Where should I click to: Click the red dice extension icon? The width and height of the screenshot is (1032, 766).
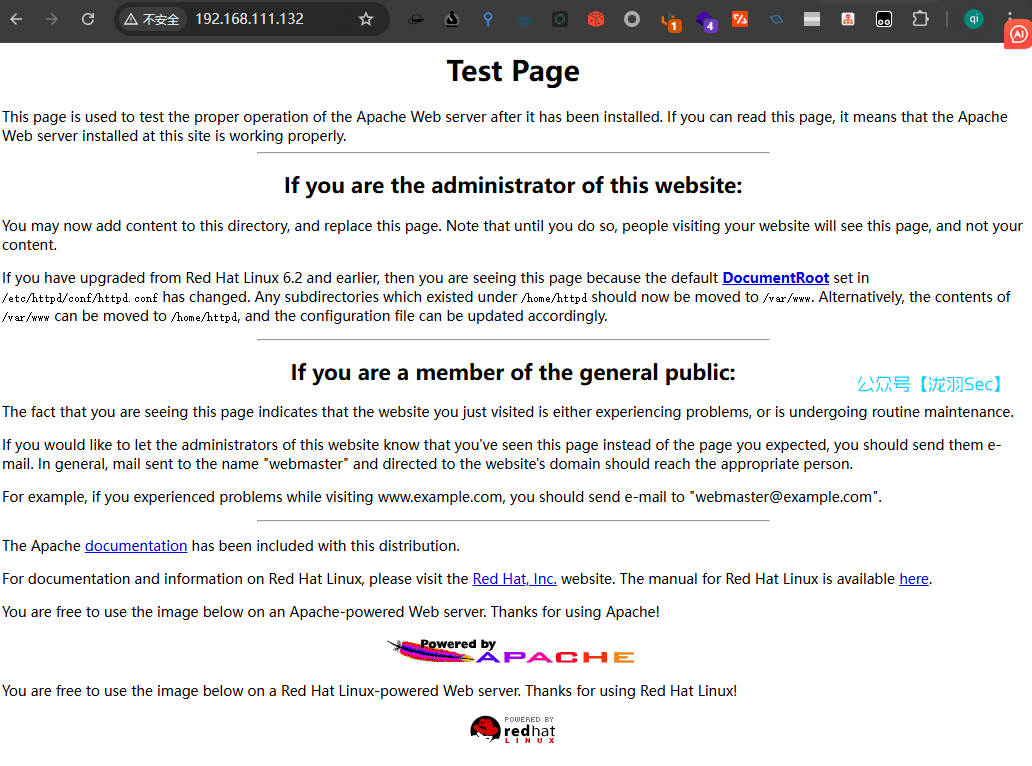596,19
